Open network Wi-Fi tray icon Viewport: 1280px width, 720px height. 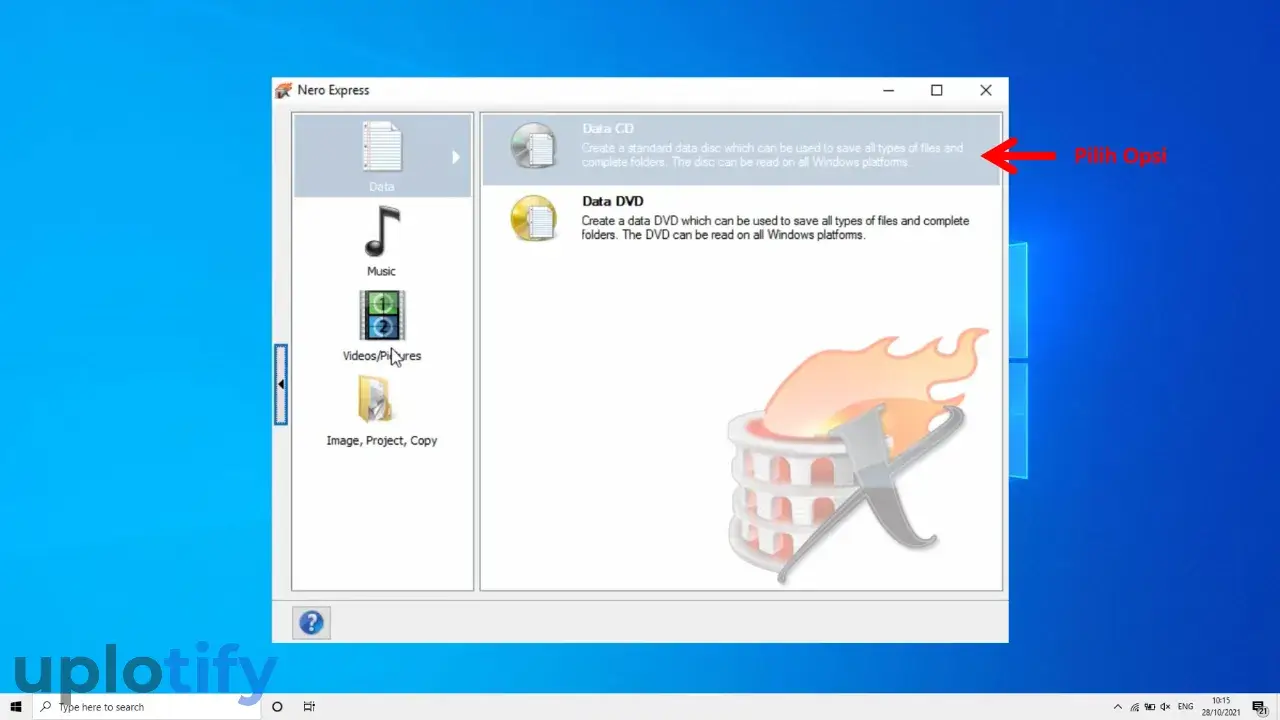click(1134, 707)
